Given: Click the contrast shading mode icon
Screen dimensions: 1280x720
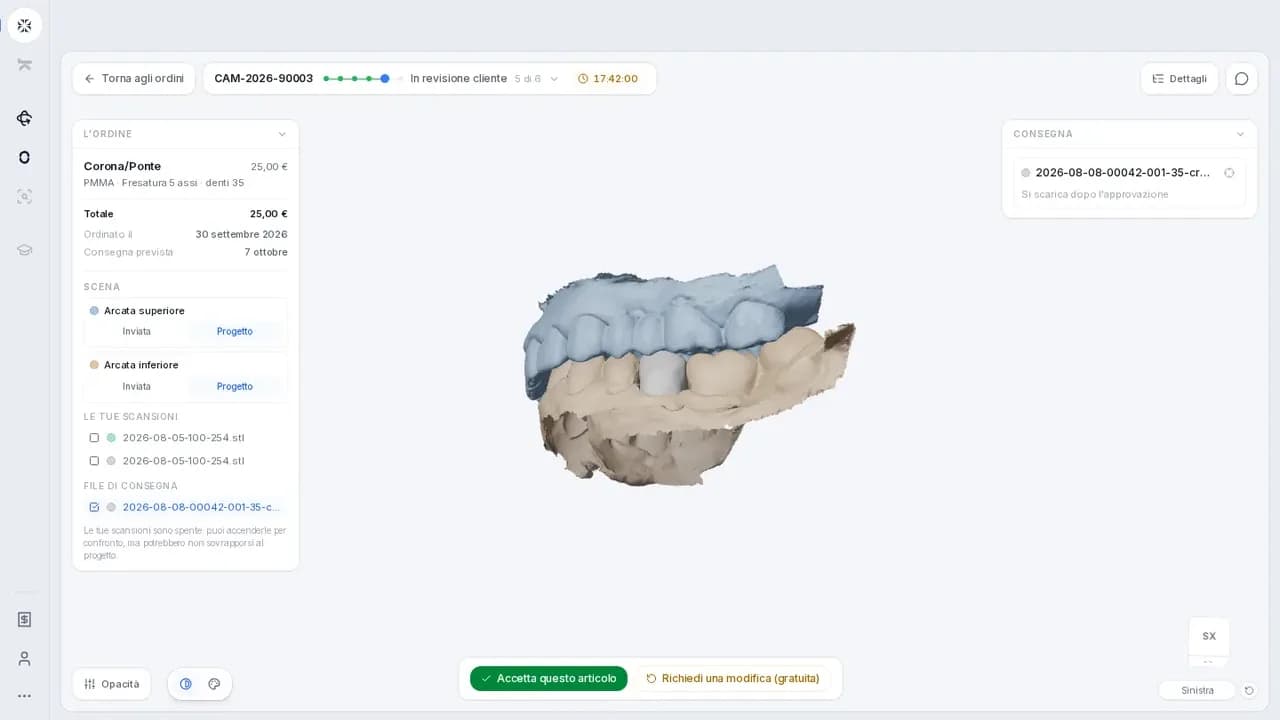Looking at the screenshot, I should (x=186, y=684).
